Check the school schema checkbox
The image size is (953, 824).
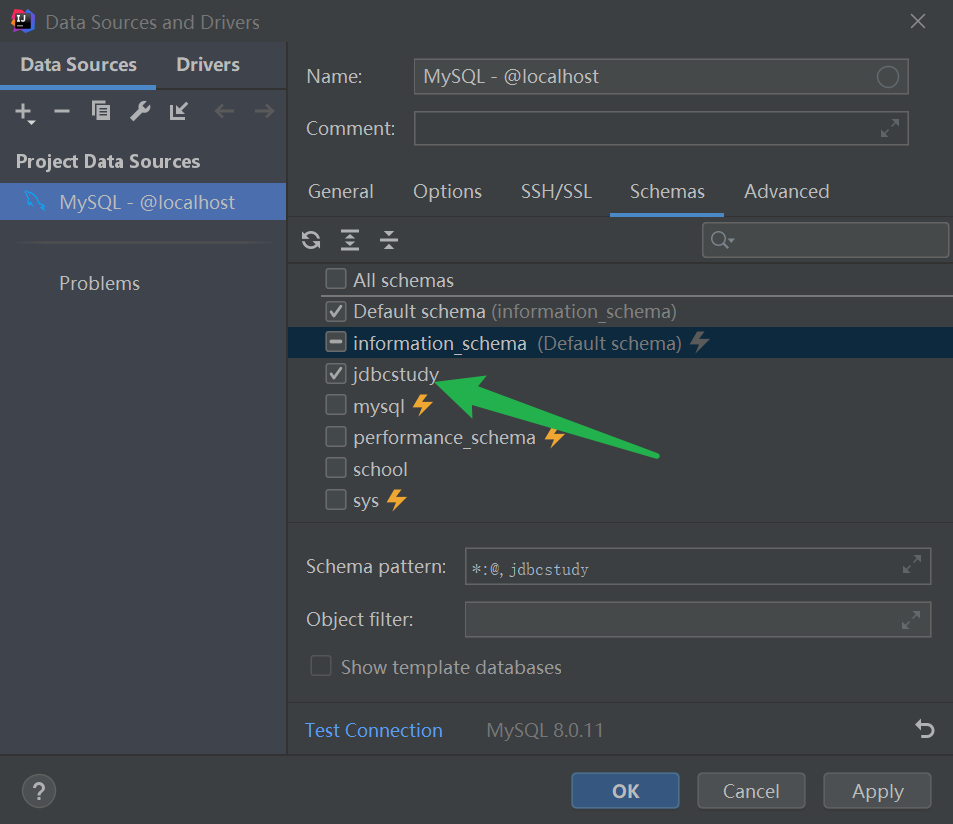[335, 468]
